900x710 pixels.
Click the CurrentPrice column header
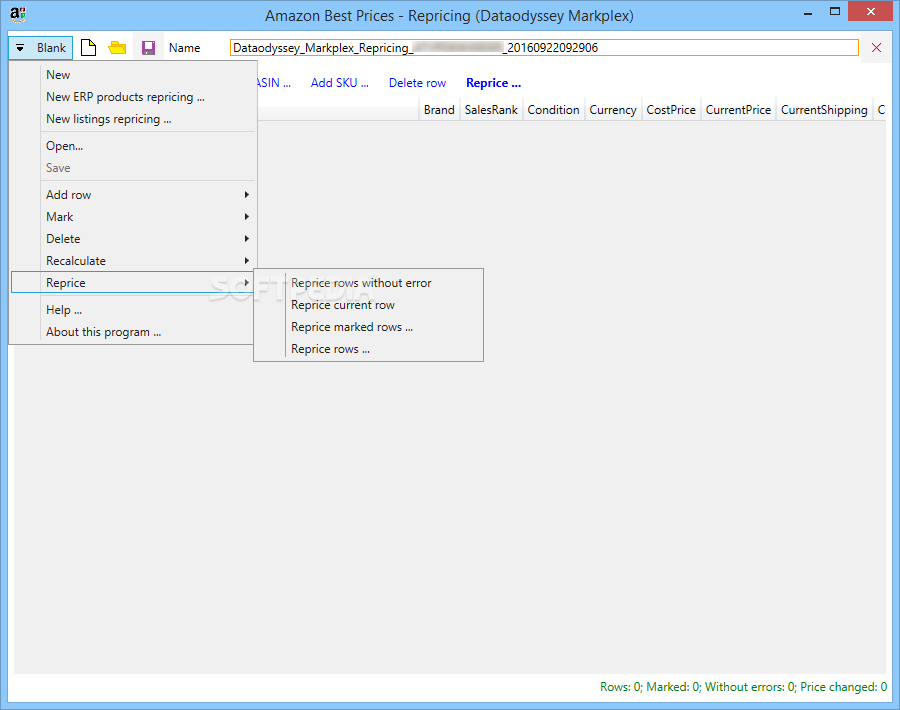point(738,110)
